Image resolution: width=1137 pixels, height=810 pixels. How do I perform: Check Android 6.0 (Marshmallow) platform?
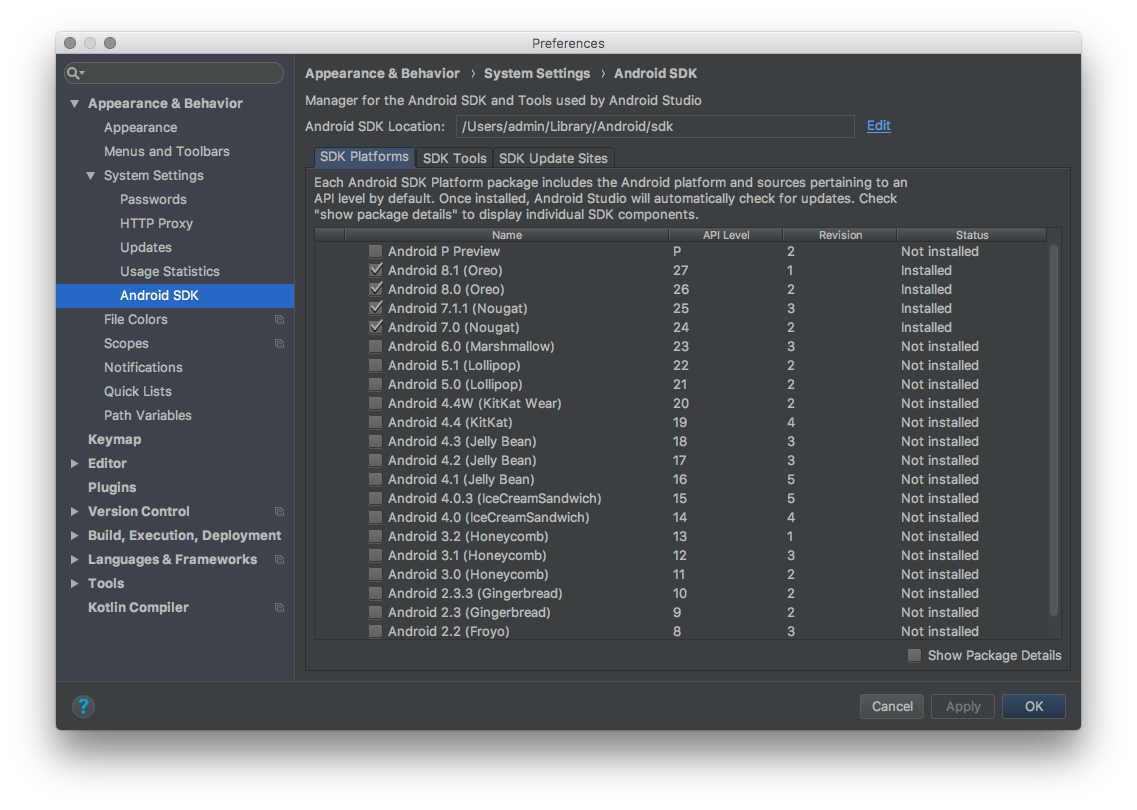point(375,347)
